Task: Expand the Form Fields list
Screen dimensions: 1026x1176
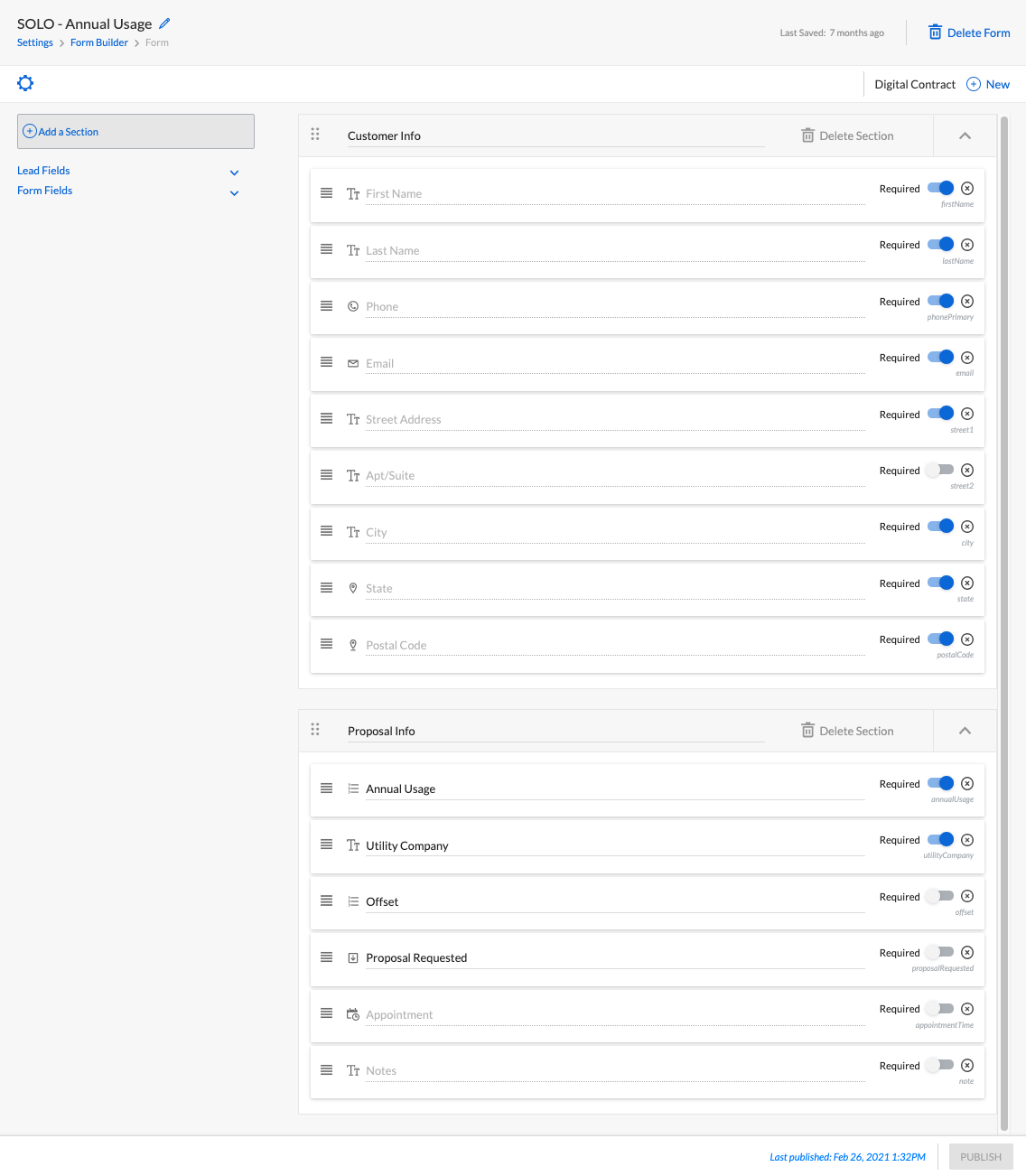Action: pyautogui.click(x=234, y=192)
